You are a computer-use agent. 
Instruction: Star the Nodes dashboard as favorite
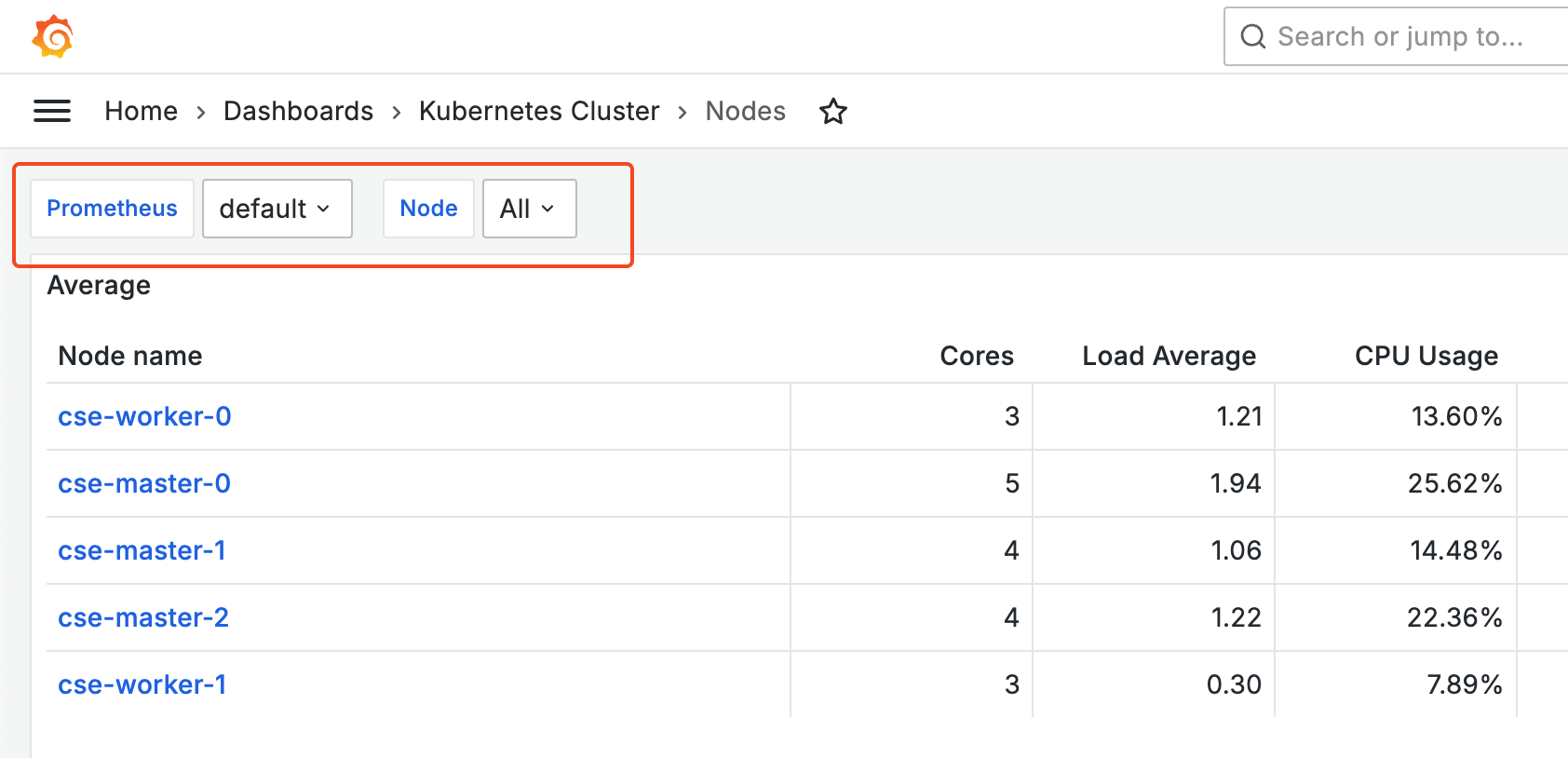pyautogui.click(x=833, y=112)
